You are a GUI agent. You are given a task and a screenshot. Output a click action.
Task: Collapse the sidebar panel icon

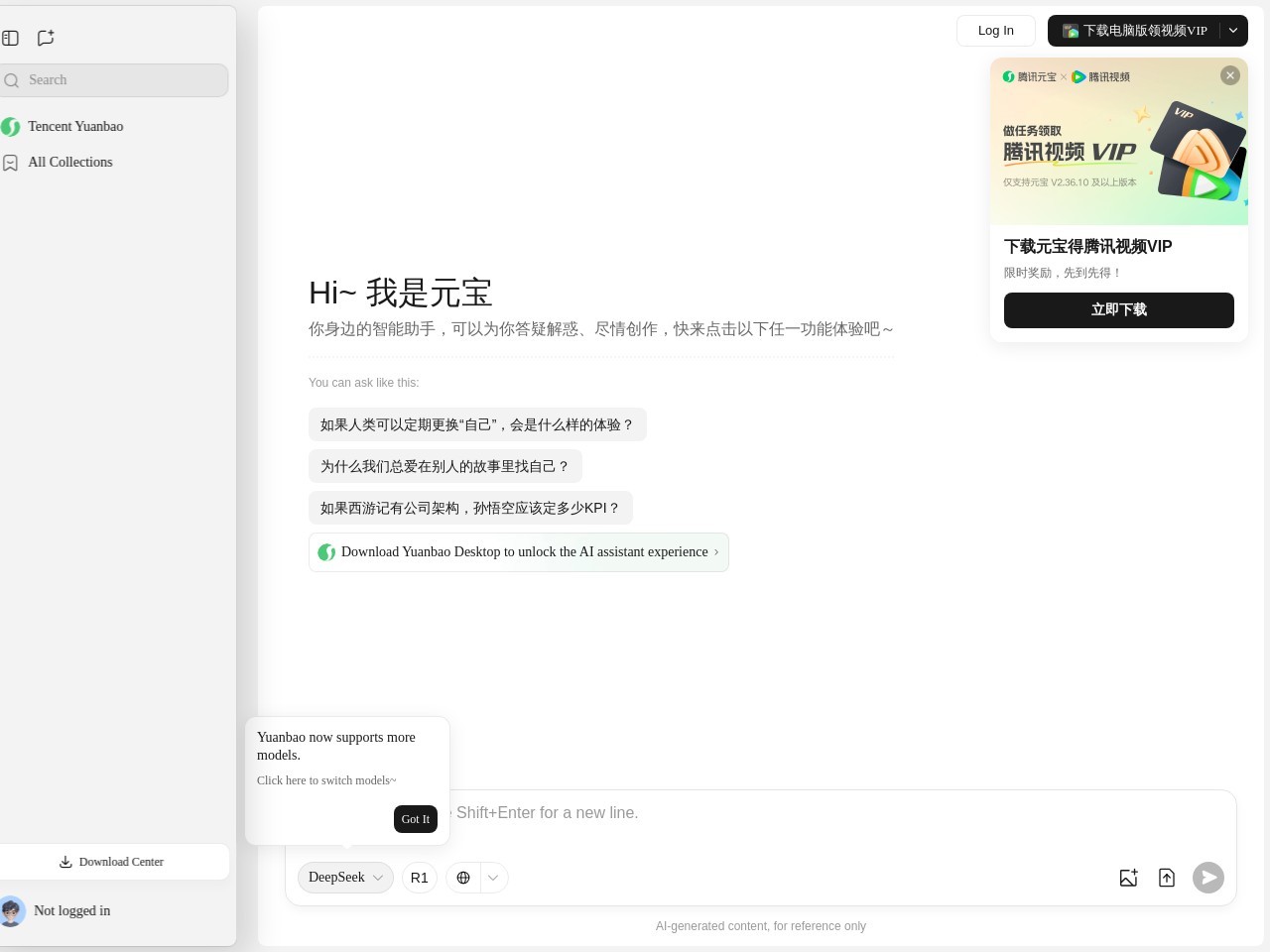[11, 38]
